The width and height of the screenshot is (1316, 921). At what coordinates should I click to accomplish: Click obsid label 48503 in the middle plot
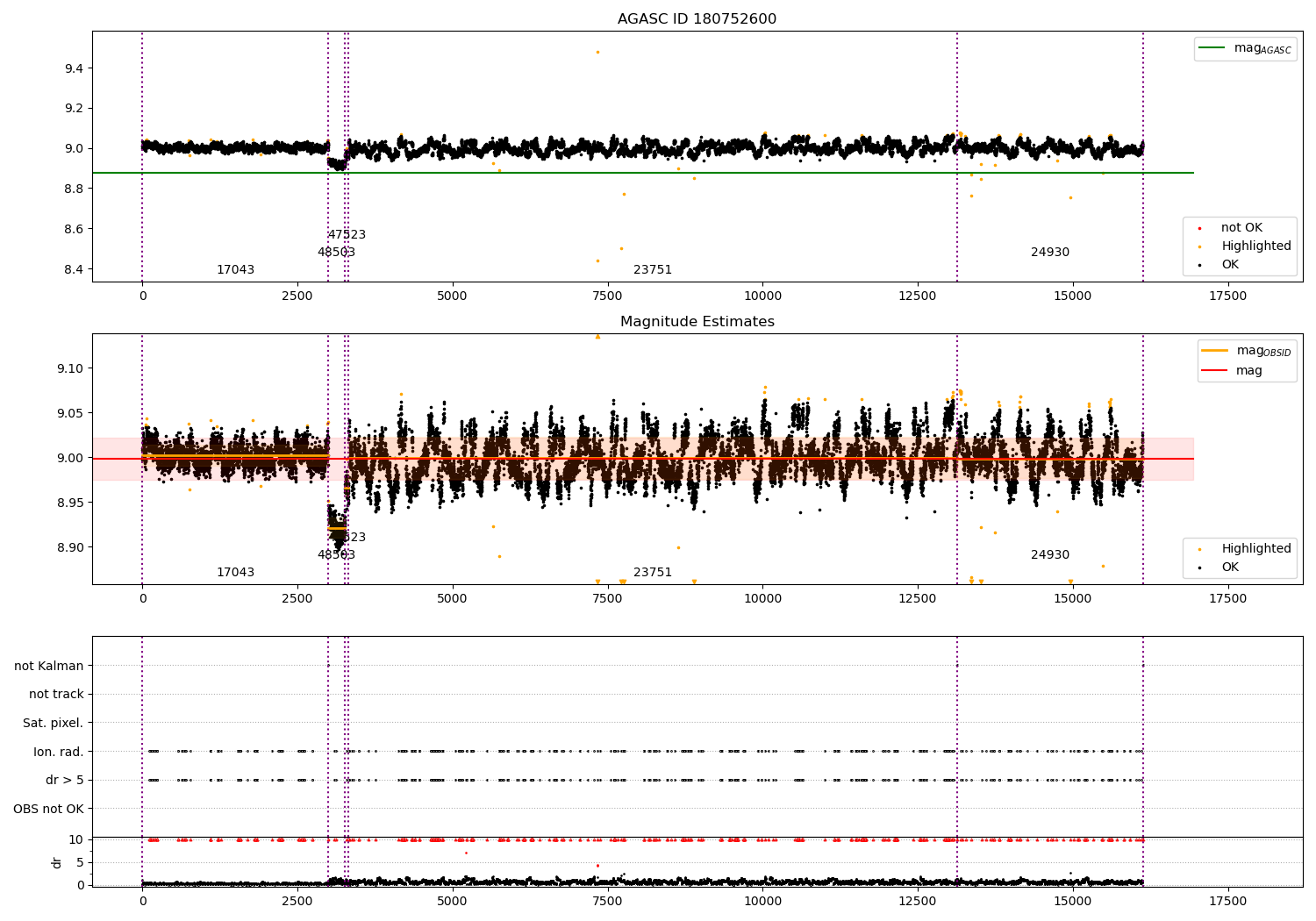pos(336,554)
